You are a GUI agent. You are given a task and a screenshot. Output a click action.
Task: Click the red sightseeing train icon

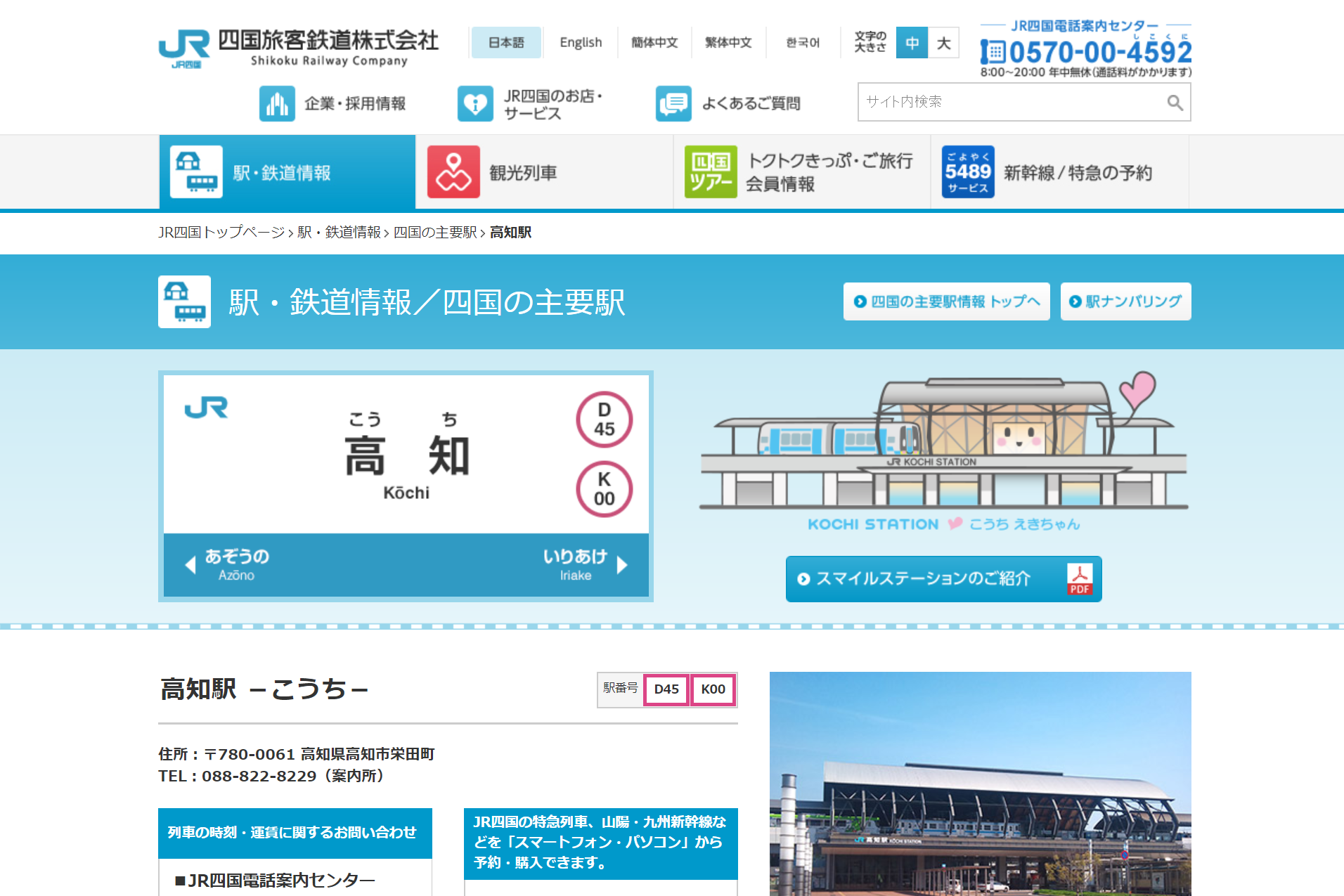click(453, 172)
